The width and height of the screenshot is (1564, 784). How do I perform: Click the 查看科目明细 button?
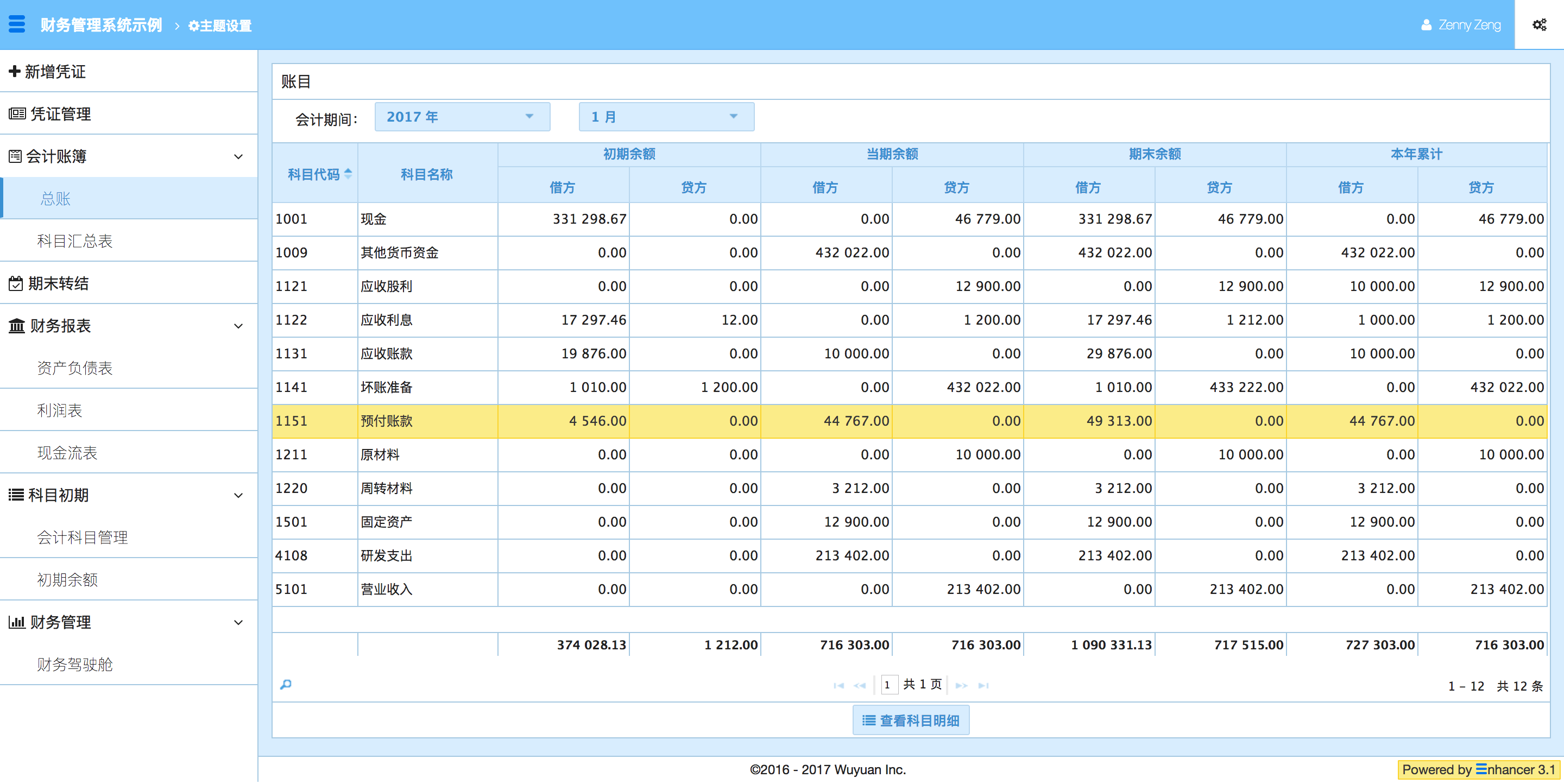coord(910,720)
